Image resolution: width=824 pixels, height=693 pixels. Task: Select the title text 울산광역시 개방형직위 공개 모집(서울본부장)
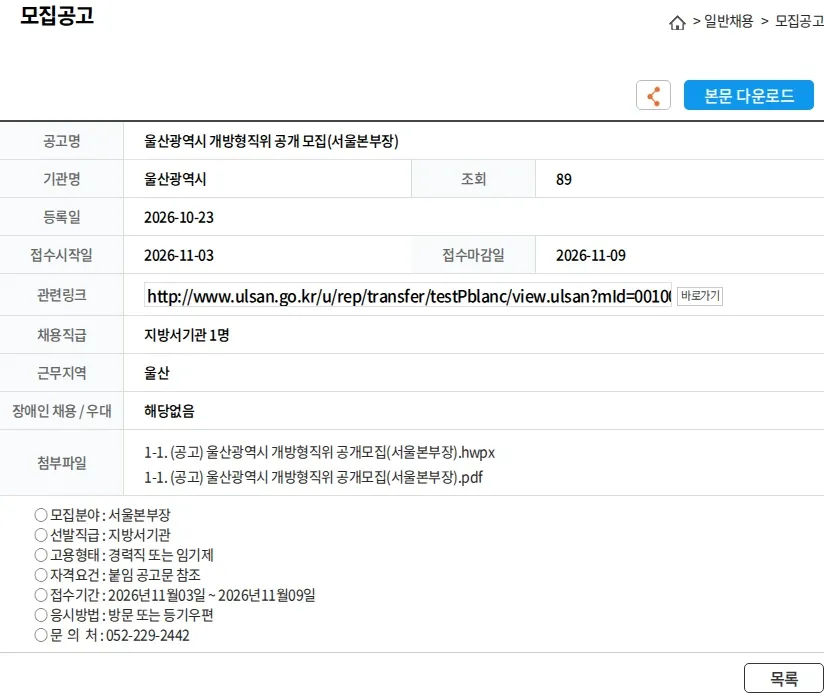pos(271,141)
